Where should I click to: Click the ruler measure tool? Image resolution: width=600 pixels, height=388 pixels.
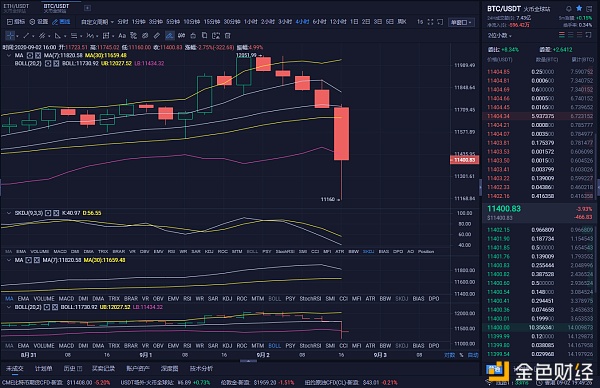(157, 36)
